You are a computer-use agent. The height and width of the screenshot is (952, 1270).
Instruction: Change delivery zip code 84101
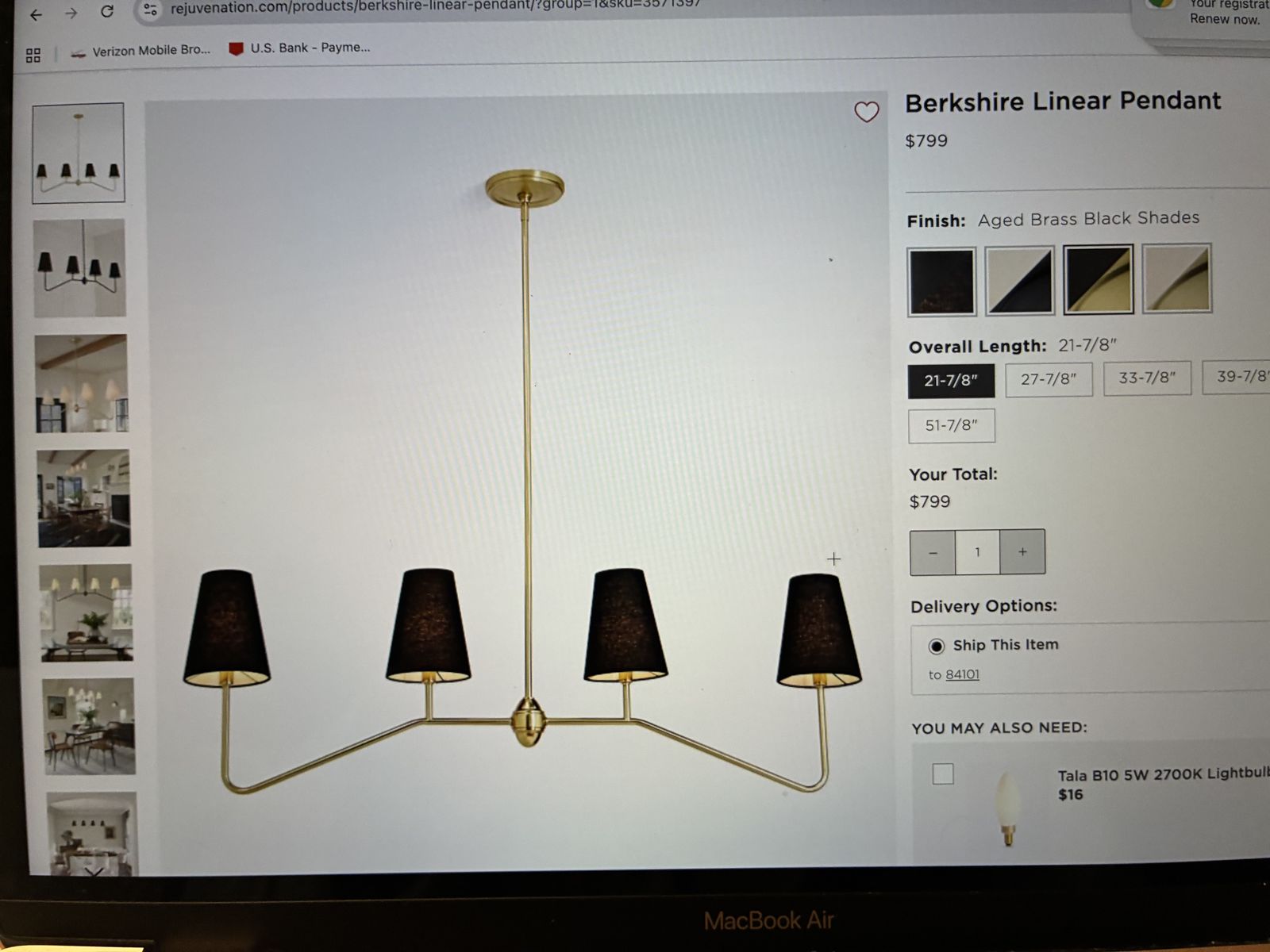pos(962,674)
